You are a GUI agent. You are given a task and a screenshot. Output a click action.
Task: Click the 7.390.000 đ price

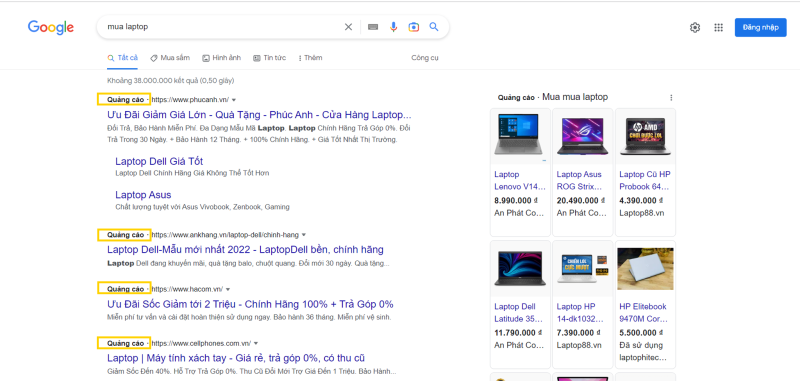579,333
